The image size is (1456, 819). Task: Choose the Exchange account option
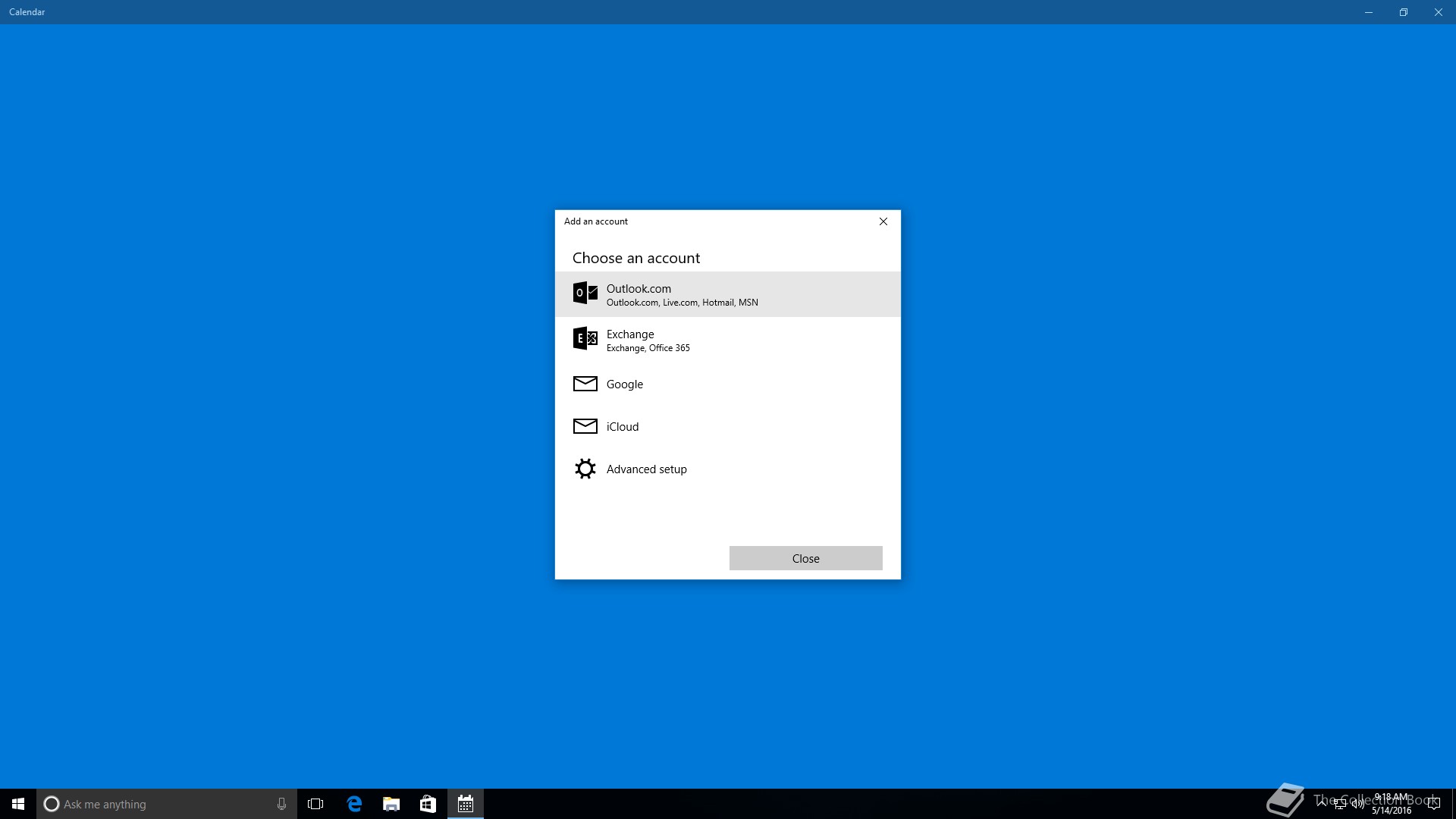(x=728, y=340)
